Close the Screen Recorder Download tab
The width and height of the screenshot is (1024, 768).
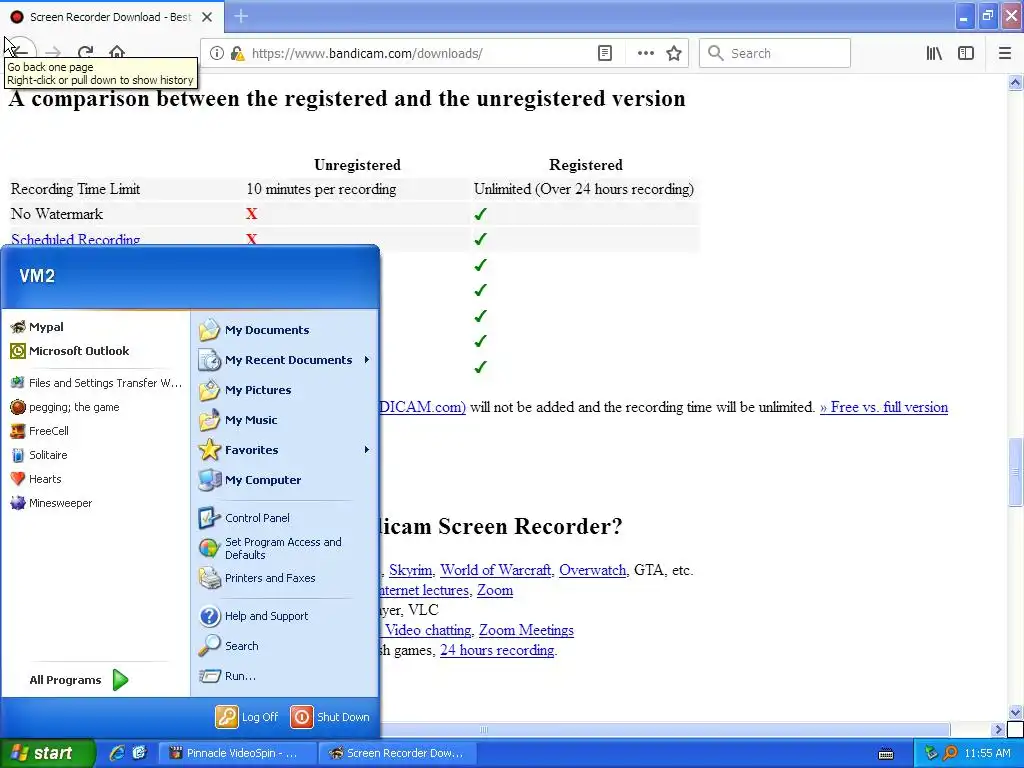point(207,17)
